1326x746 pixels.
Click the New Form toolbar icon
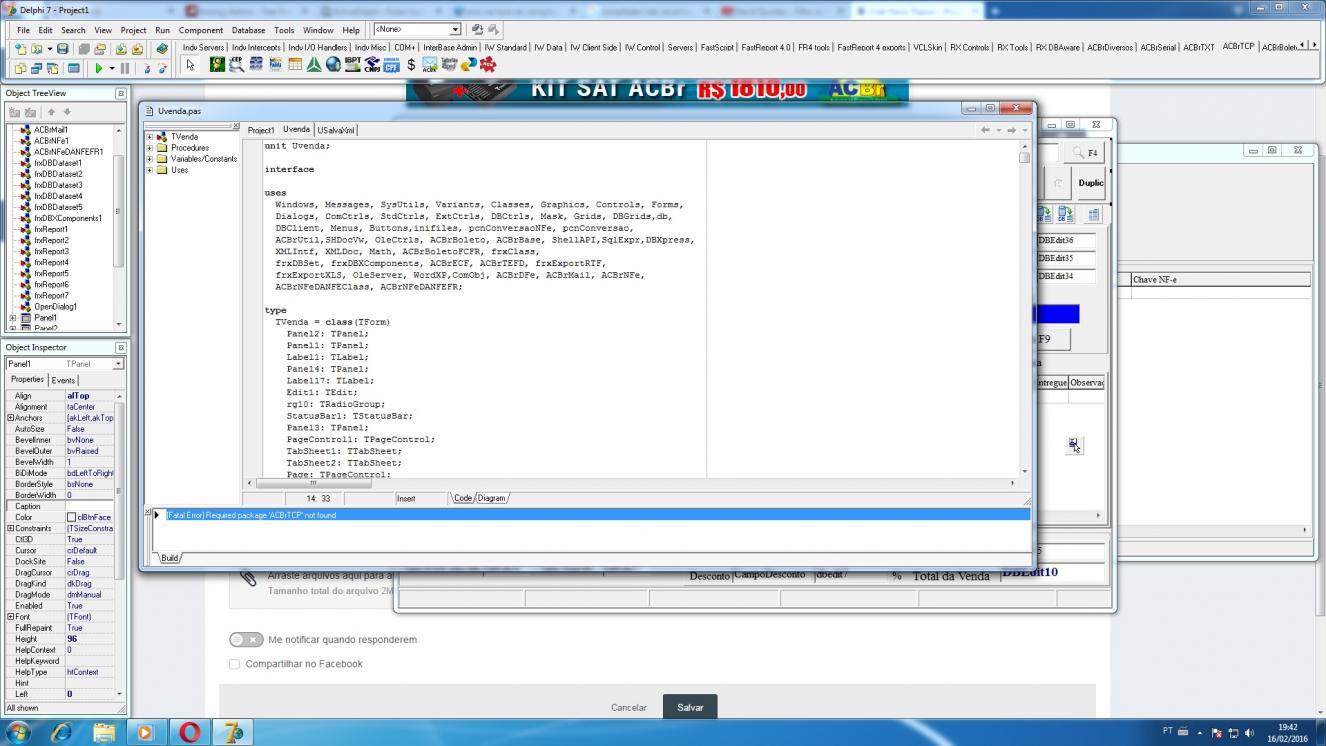click(73, 68)
